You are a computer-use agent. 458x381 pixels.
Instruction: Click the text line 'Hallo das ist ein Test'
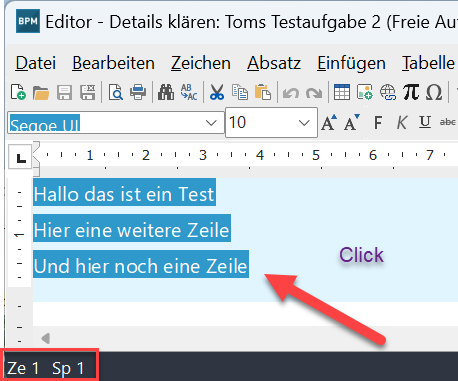tap(124, 194)
